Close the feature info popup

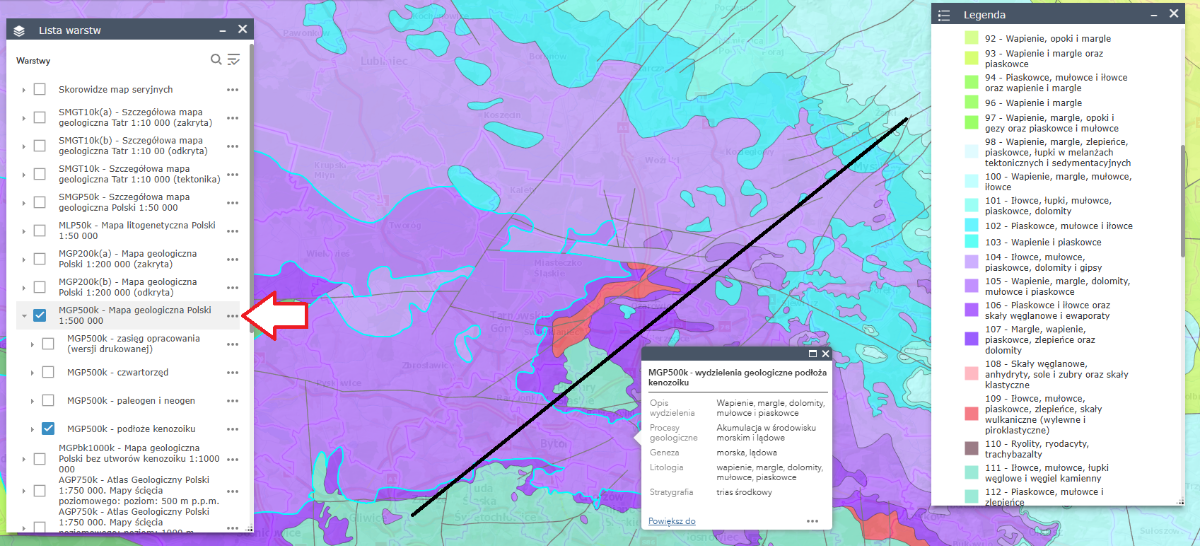[x=825, y=354]
